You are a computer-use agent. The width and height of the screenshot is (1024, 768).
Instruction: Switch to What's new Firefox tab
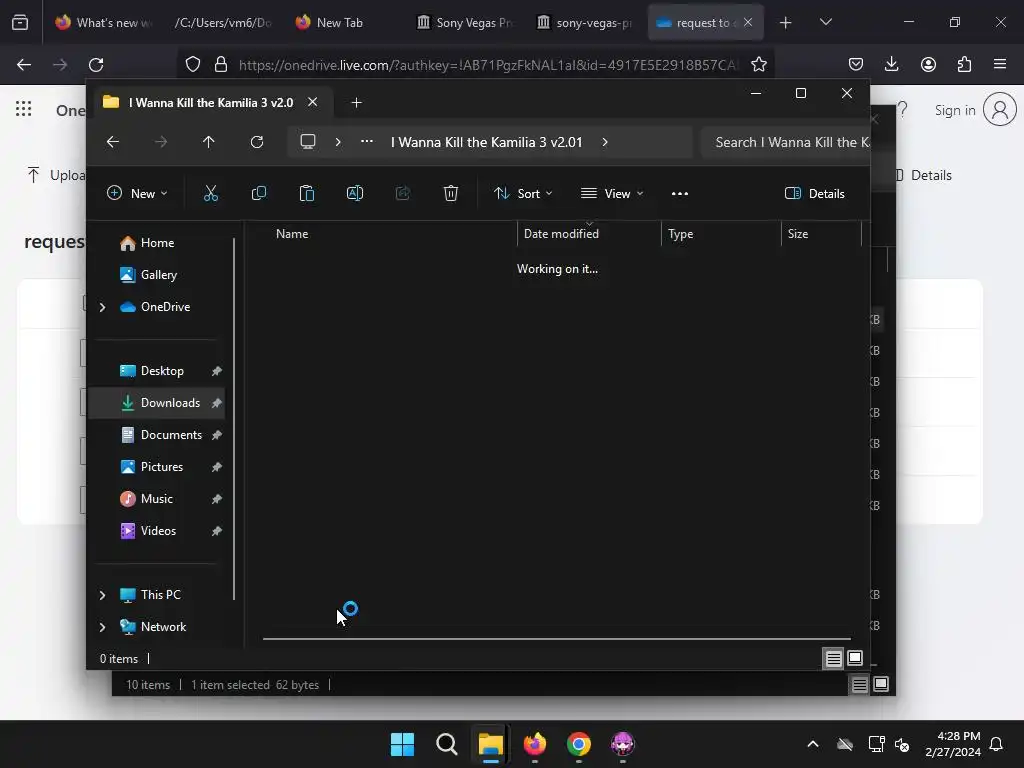pos(104,23)
